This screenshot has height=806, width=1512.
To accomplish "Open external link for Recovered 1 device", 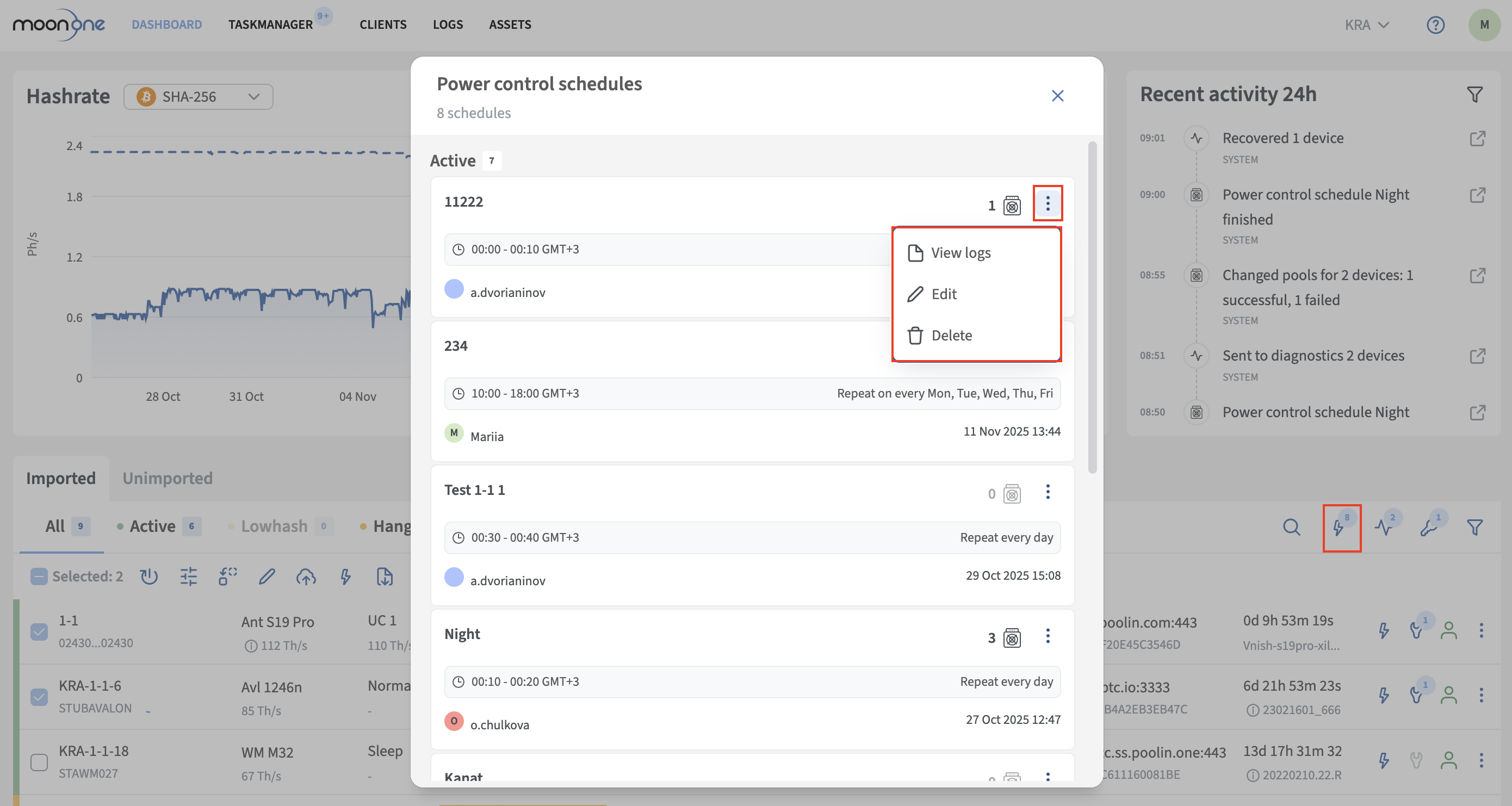I will tap(1477, 139).
